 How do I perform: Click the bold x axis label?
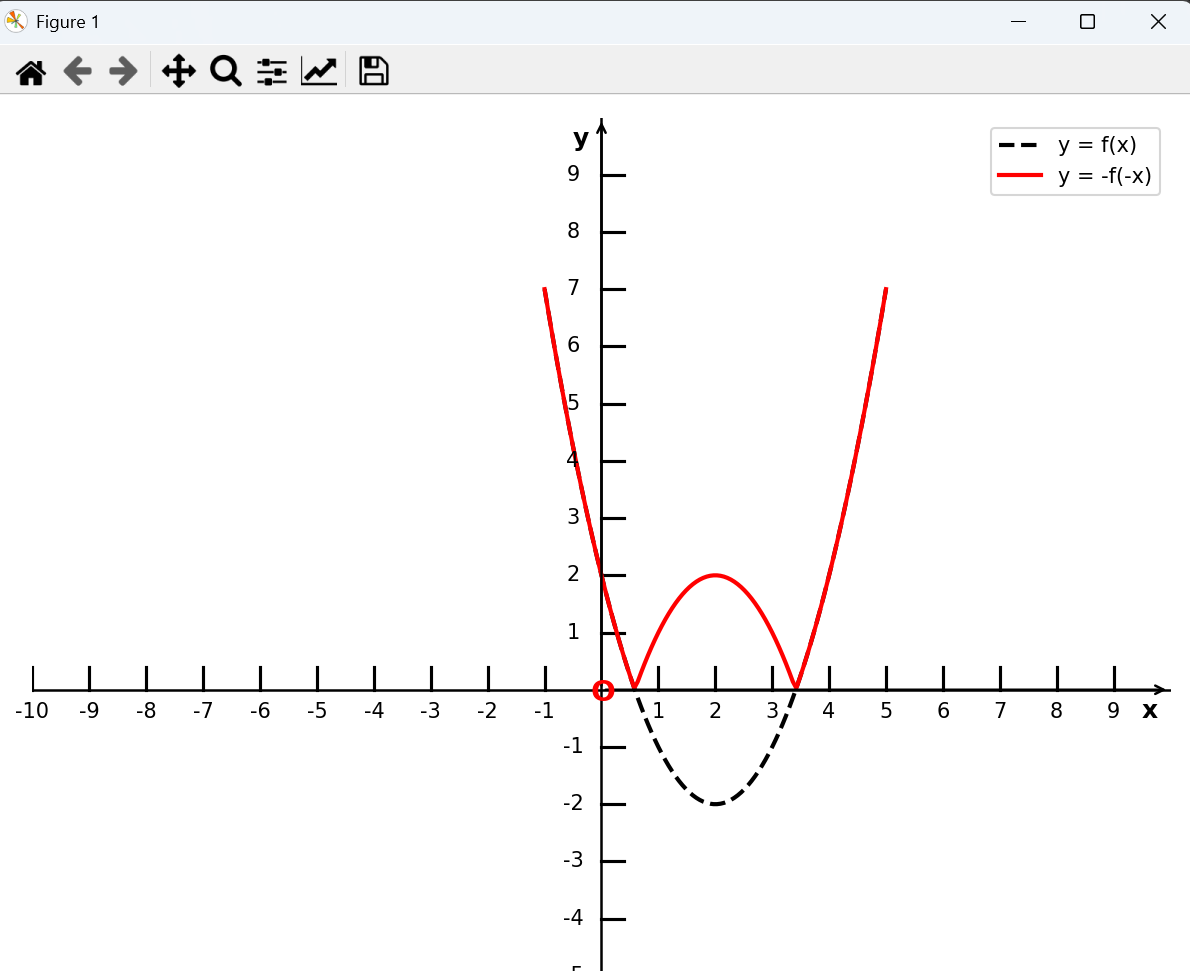[x=1150, y=711]
